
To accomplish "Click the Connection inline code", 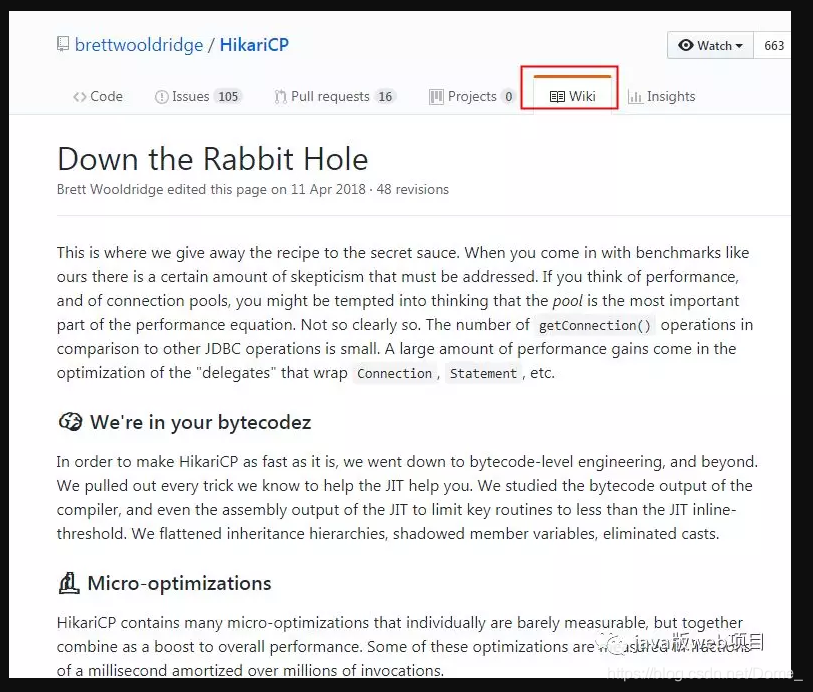I will pos(394,373).
